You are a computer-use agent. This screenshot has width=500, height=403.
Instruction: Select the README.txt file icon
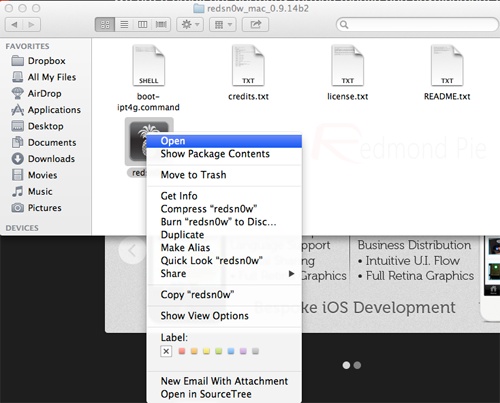[x=447, y=65]
